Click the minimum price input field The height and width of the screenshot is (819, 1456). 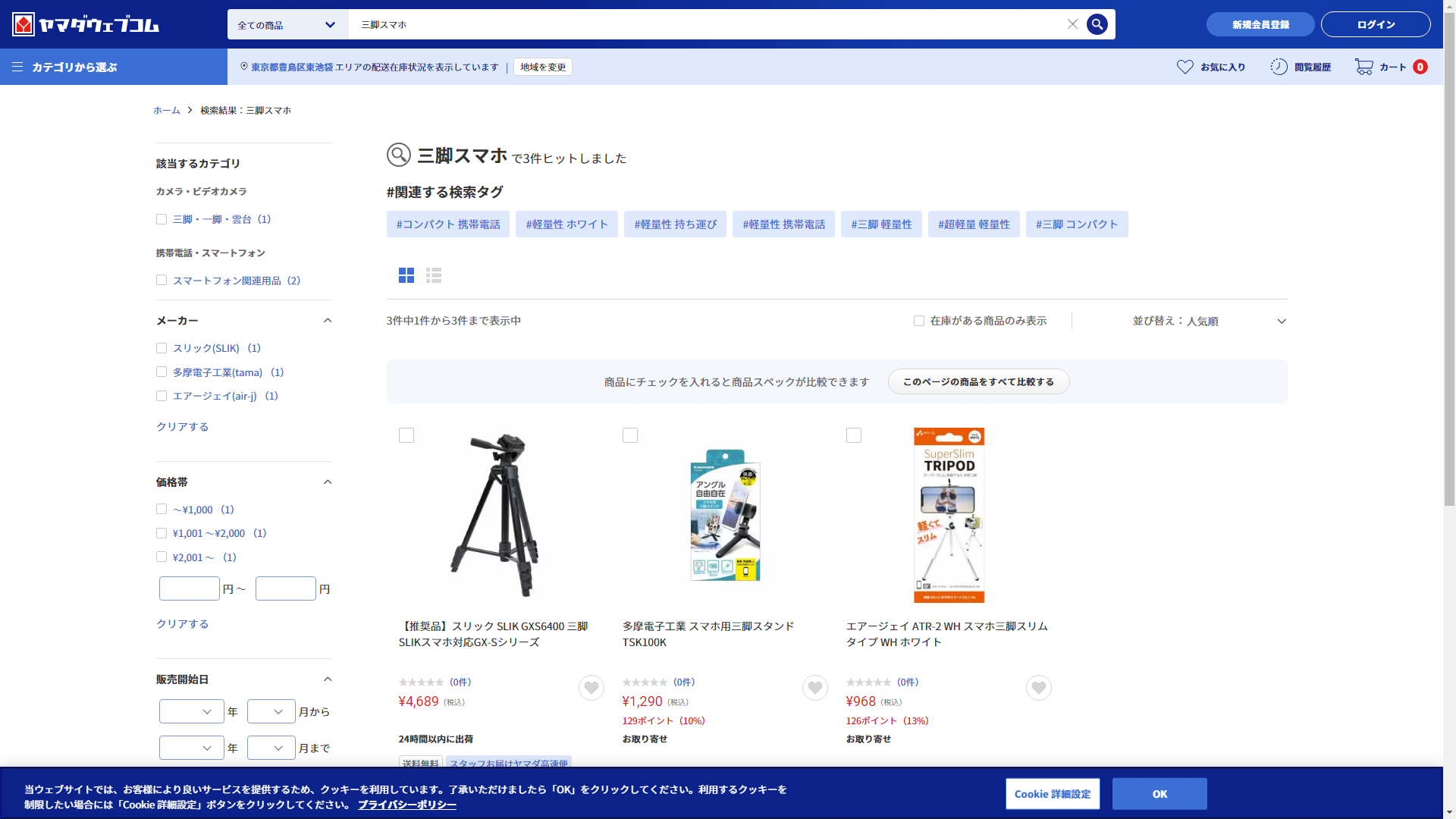(190, 588)
